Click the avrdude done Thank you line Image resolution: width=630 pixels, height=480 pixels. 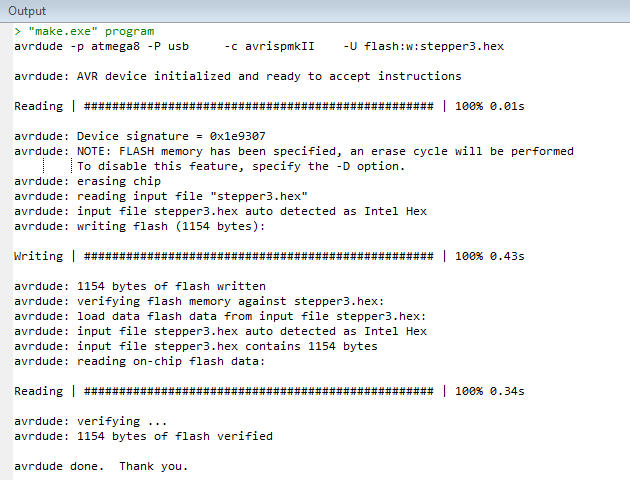point(101,466)
